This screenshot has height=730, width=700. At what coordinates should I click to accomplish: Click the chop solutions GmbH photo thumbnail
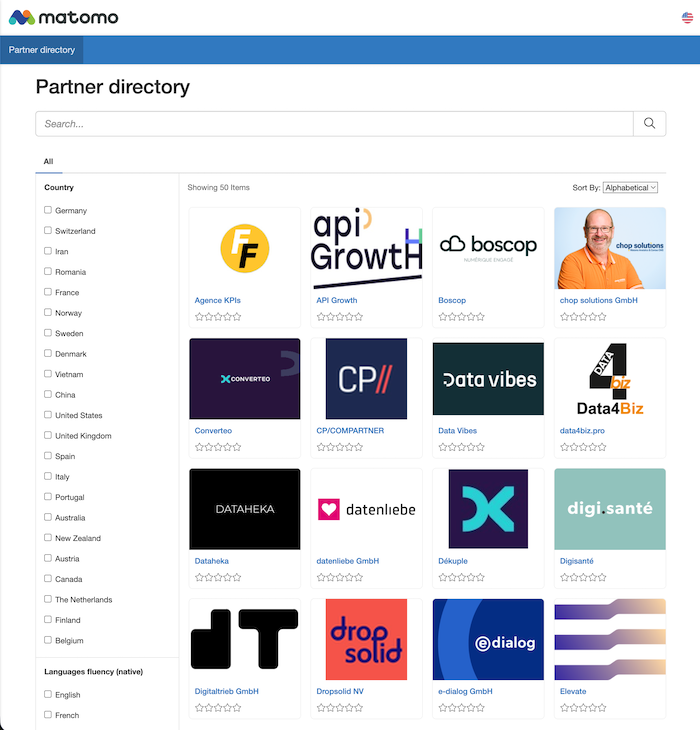pos(610,247)
